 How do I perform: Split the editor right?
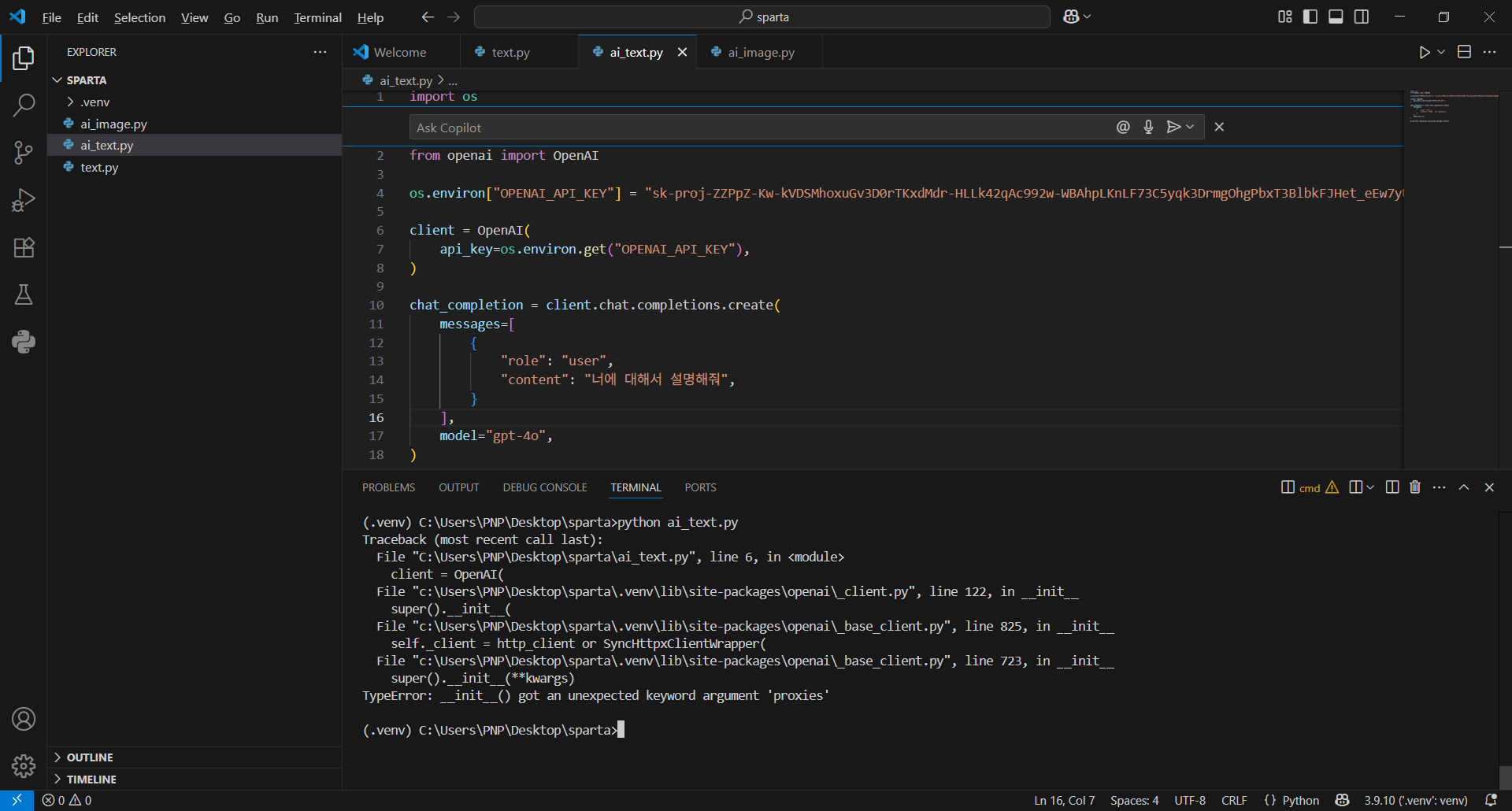(x=1464, y=52)
